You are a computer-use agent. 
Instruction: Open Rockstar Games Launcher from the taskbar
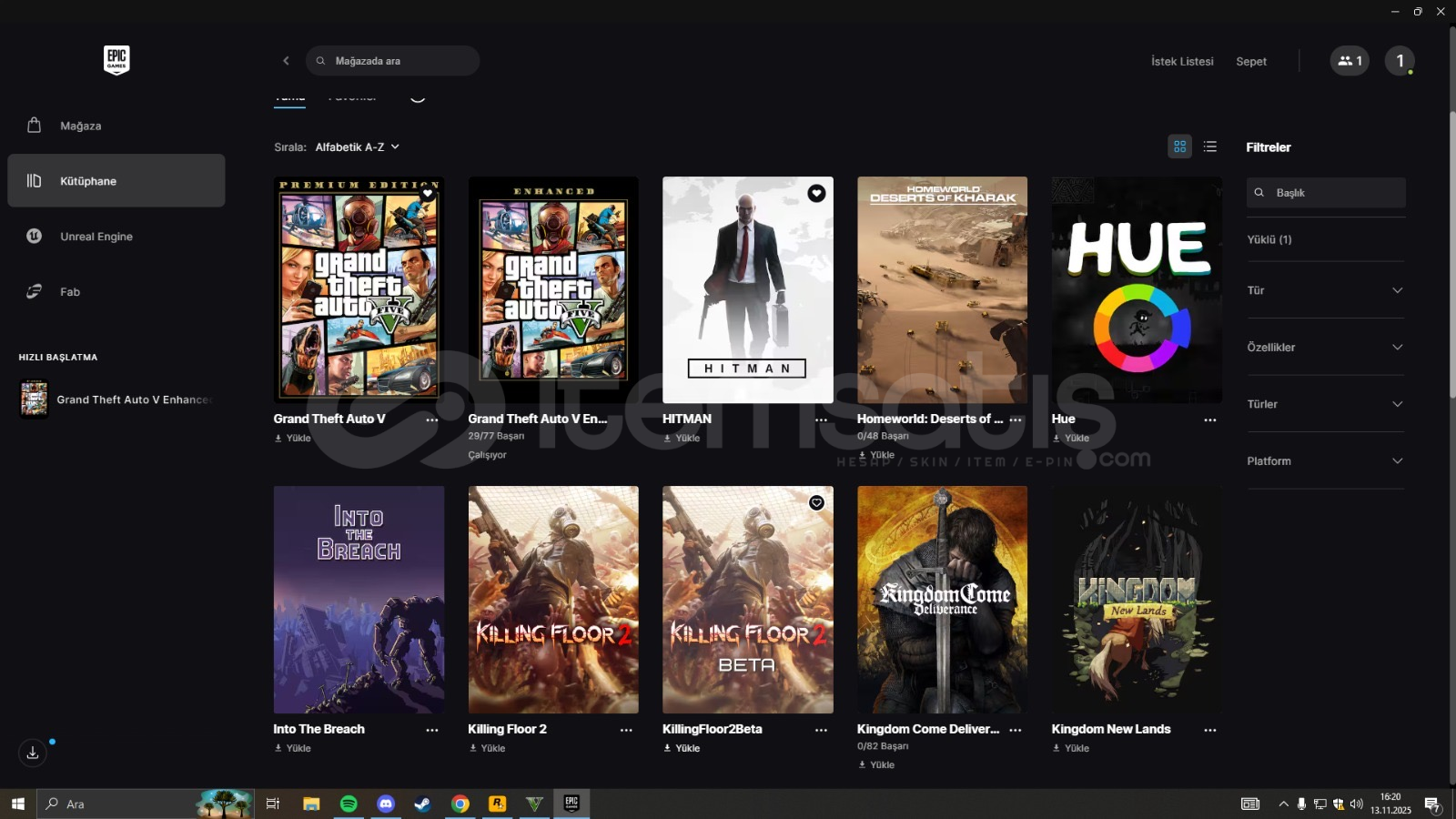click(497, 804)
